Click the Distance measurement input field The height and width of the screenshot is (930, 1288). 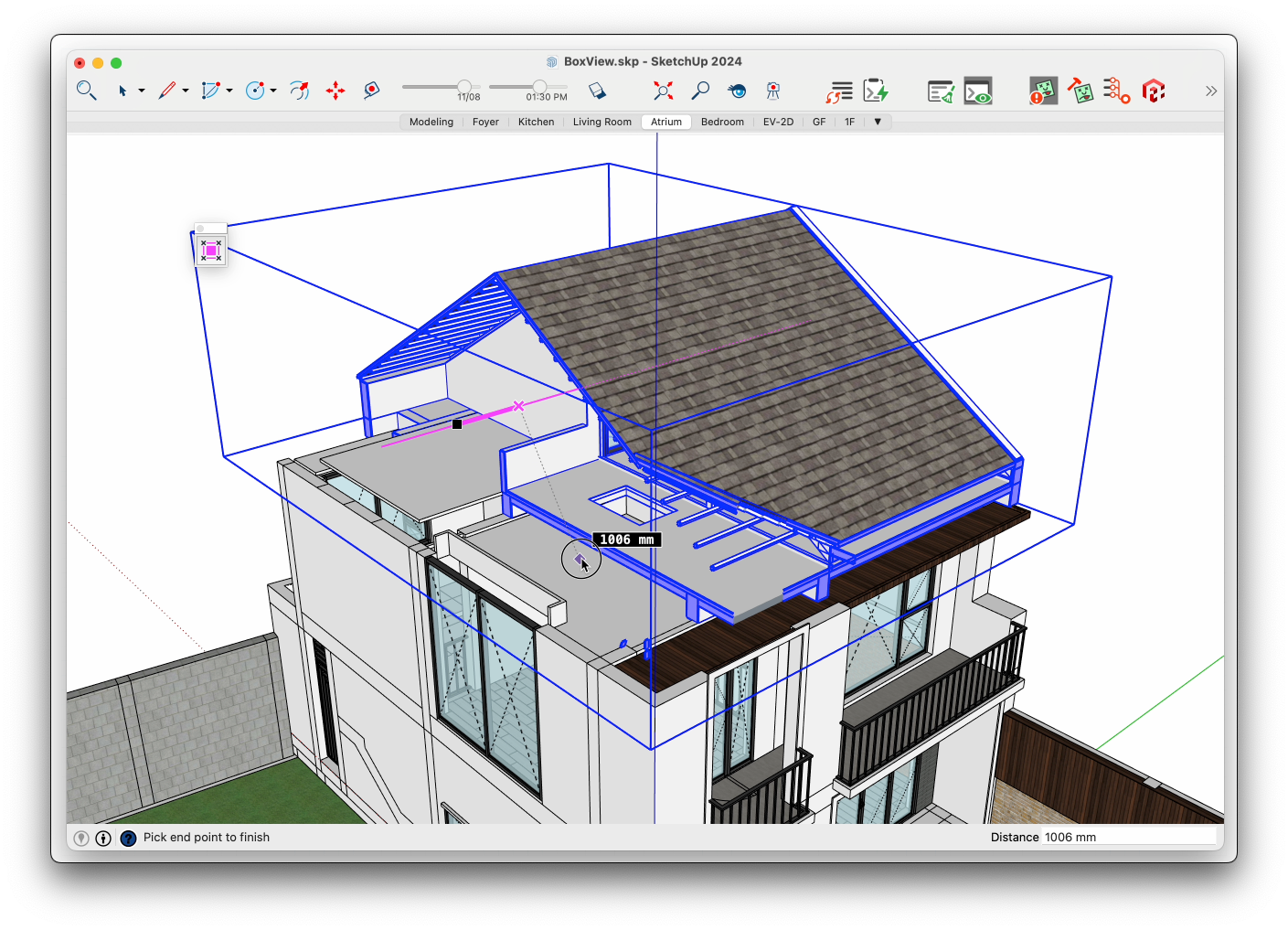point(1128,837)
